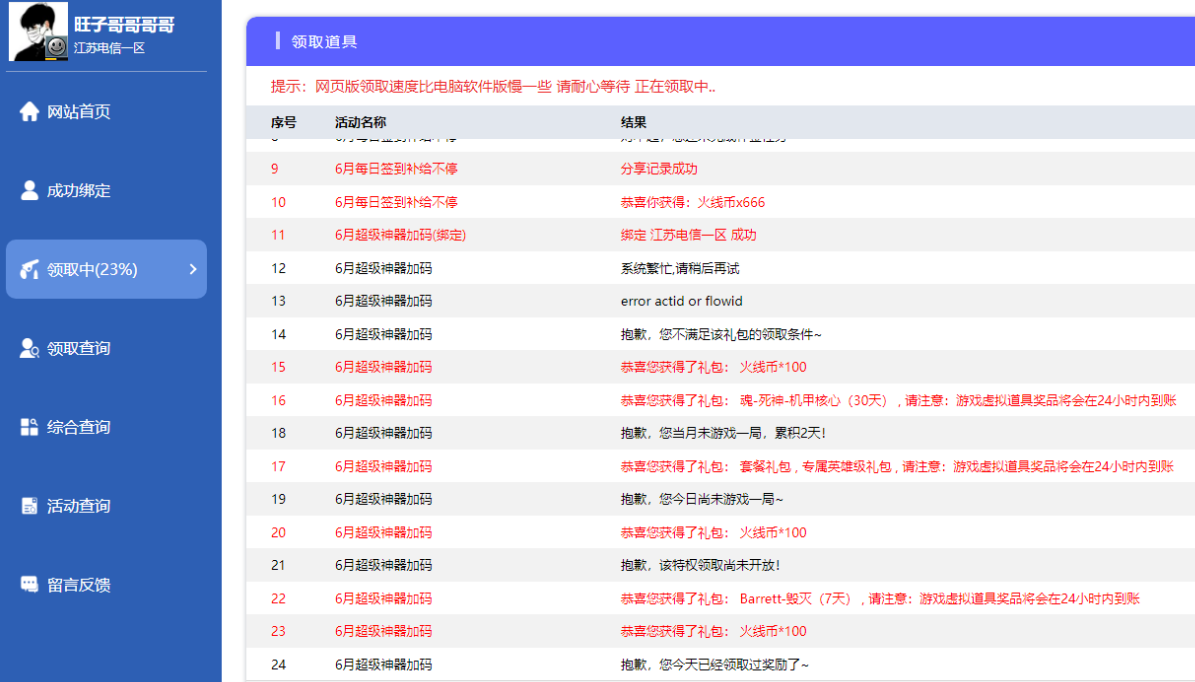This screenshot has width=1195, height=682.
Task: Select row 16 死神-机甲核心 reward result
Action: pyautogui.click(x=897, y=400)
